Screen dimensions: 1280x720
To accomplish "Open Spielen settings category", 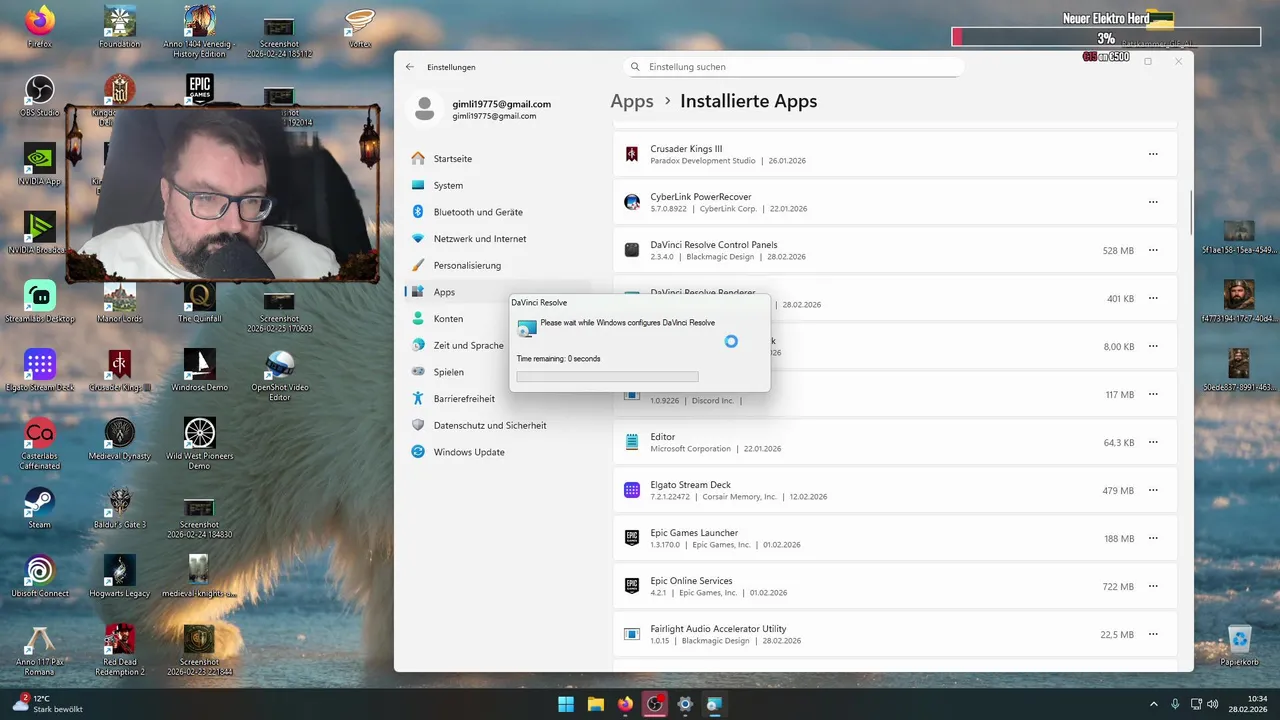I will (x=450, y=372).
